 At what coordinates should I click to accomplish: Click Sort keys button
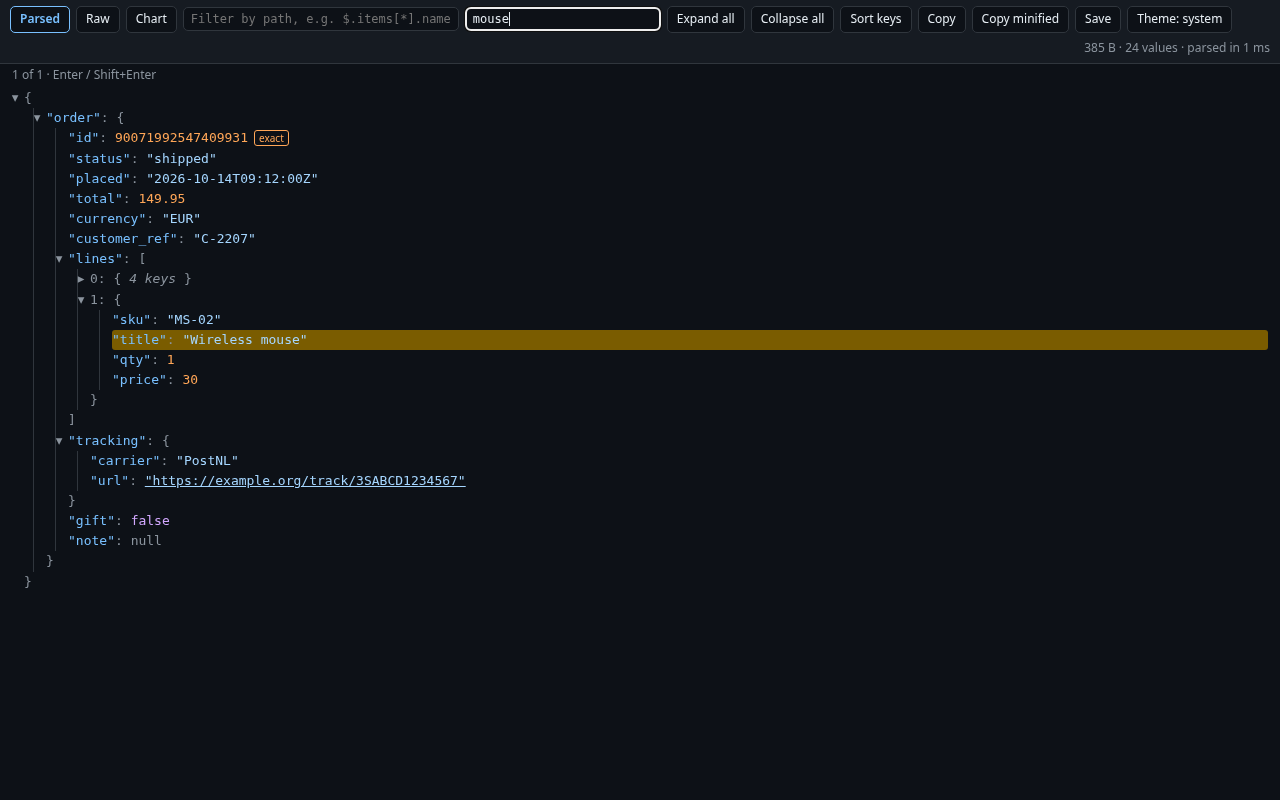coord(876,19)
